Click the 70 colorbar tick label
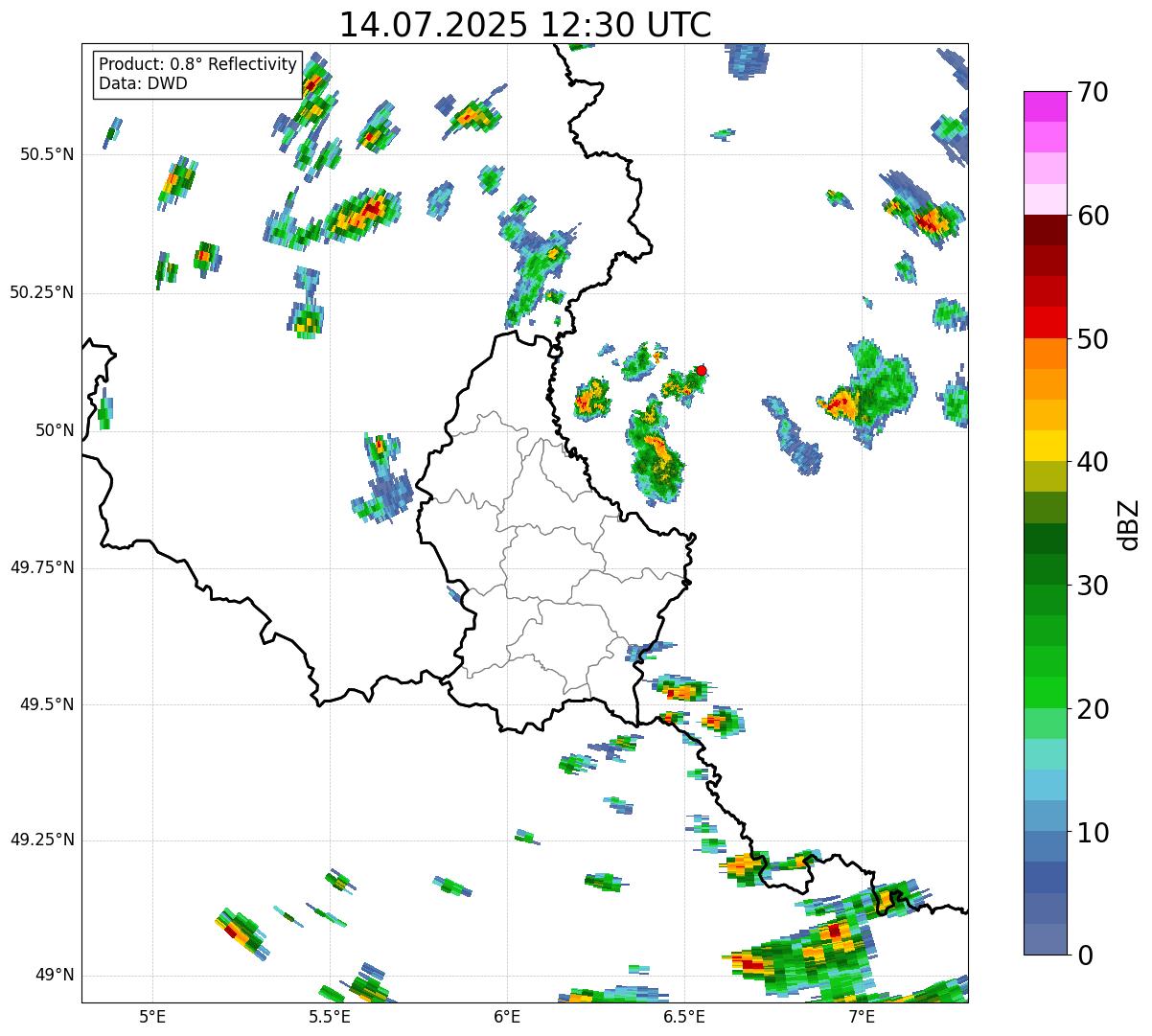The height and width of the screenshot is (1036, 1152). coord(1092,92)
